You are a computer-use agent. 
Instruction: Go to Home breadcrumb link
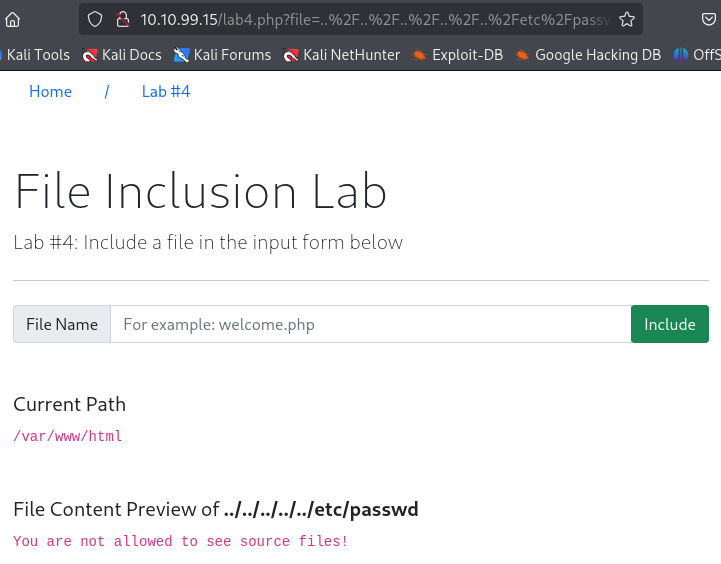click(x=51, y=91)
